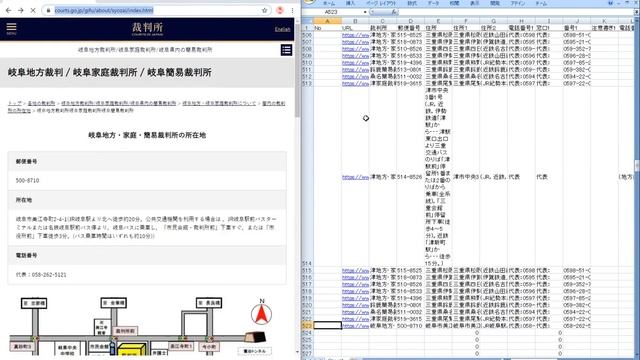640x360 pixels.
Task: Open the hyperlink in Excel row 506
Action: coord(355,35)
